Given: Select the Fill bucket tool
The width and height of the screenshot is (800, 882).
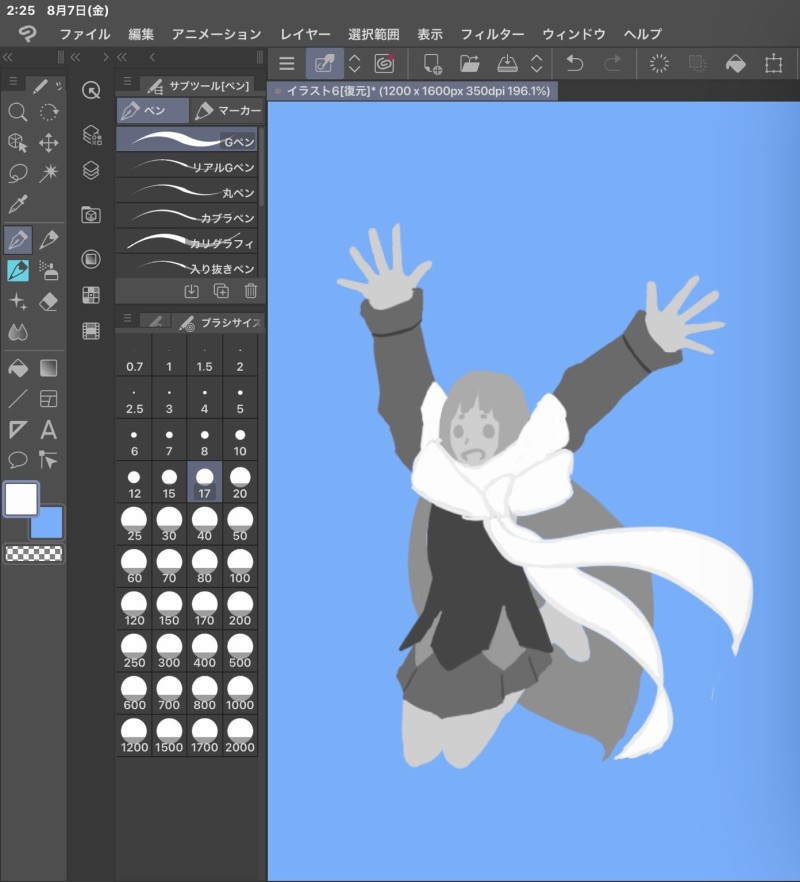Looking at the screenshot, I should [18, 368].
